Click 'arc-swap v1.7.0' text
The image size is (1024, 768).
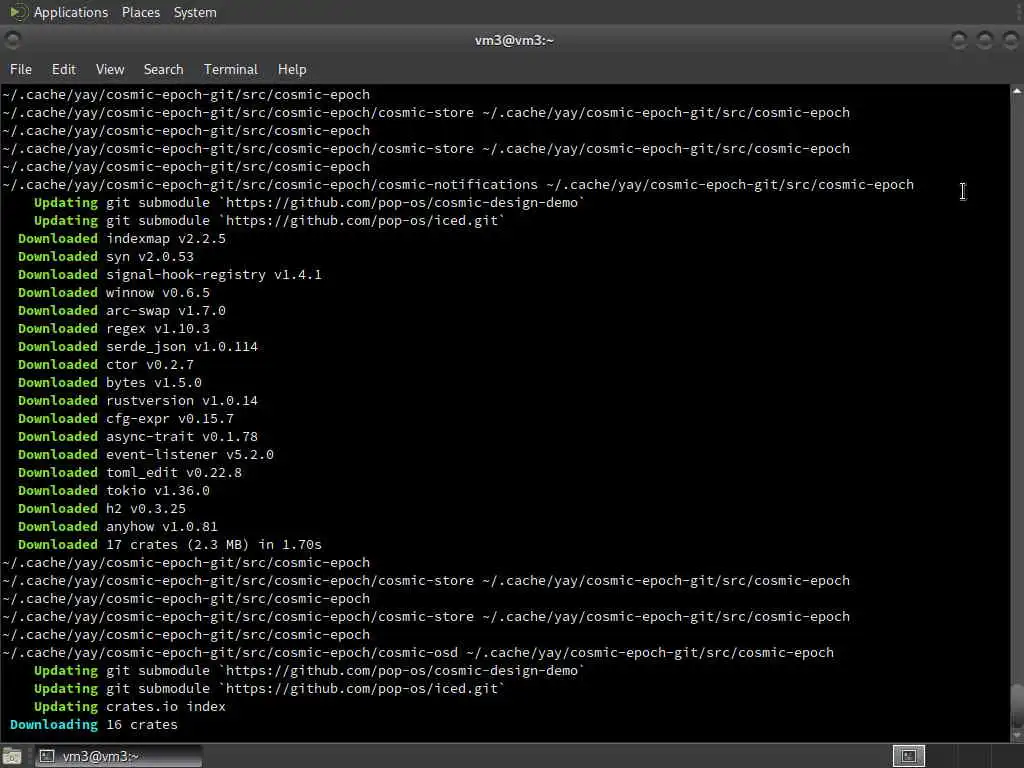pyautogui.click(x=166, y=311)
